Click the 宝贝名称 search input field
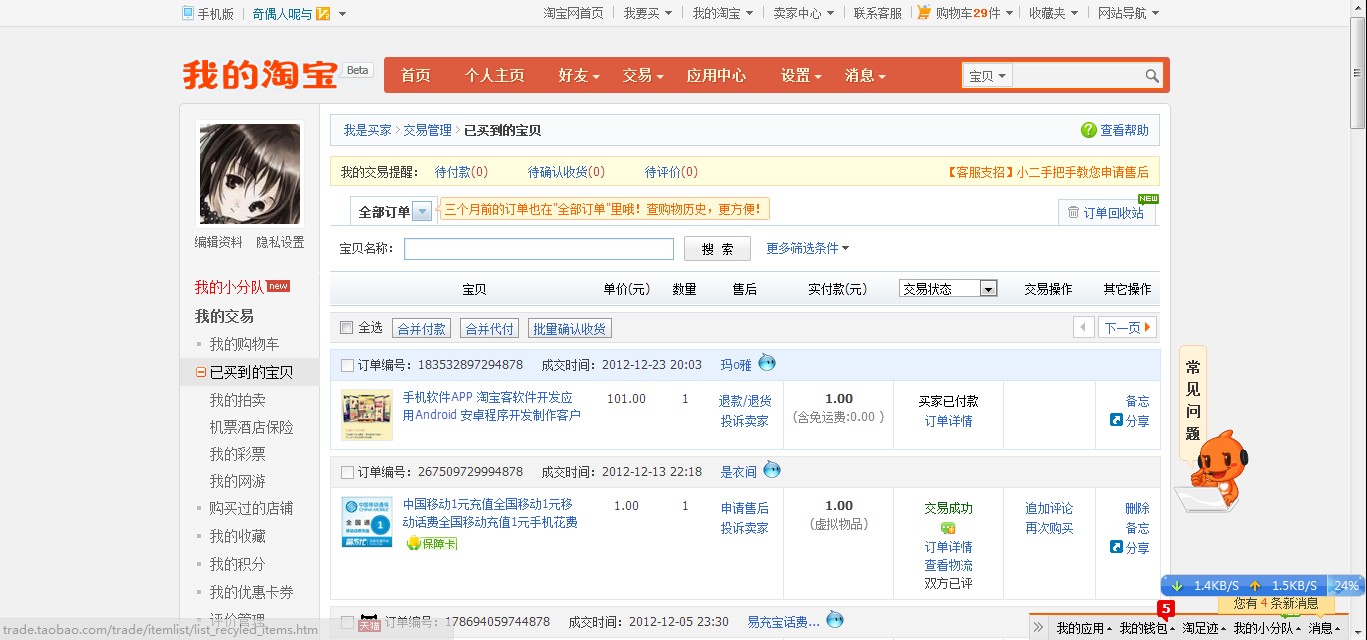The height and width of the screenshot is (640, 1367). click(539, 249)
